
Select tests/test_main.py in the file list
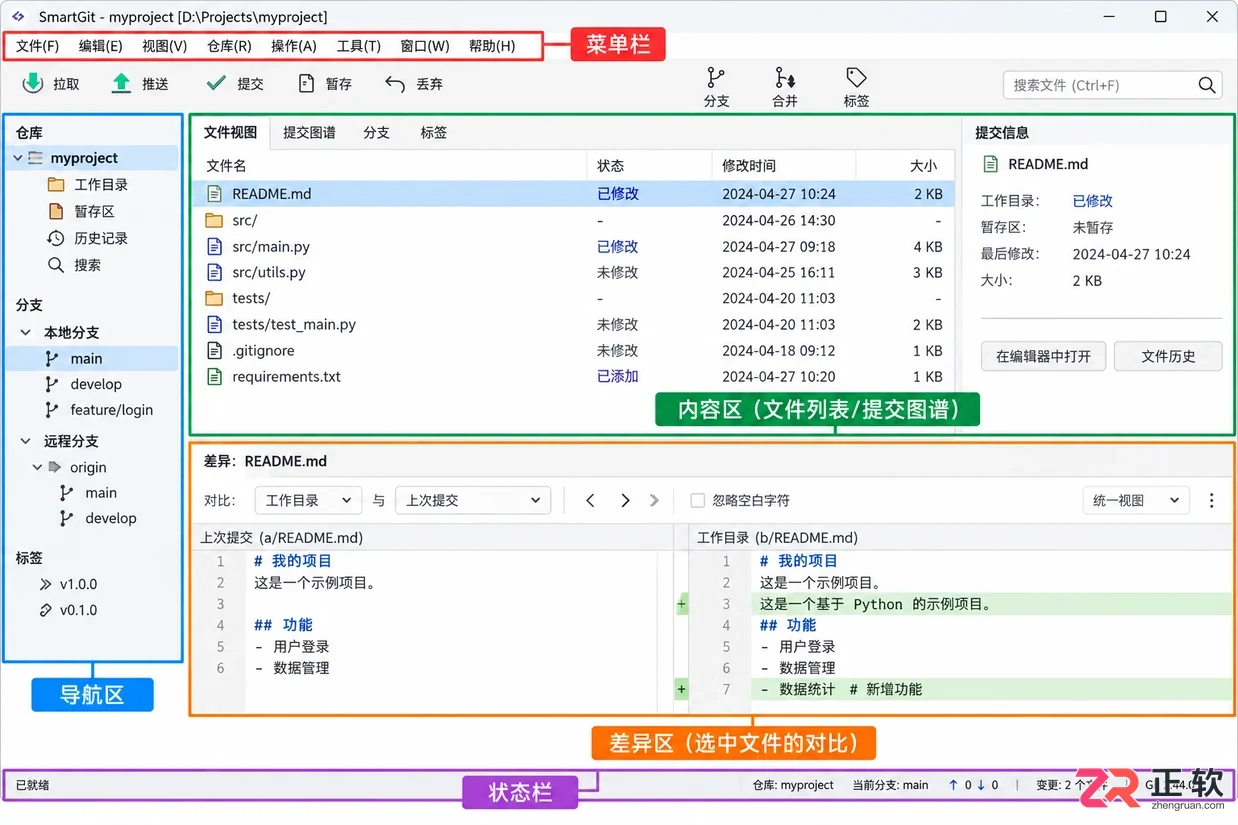pos(573,324)
